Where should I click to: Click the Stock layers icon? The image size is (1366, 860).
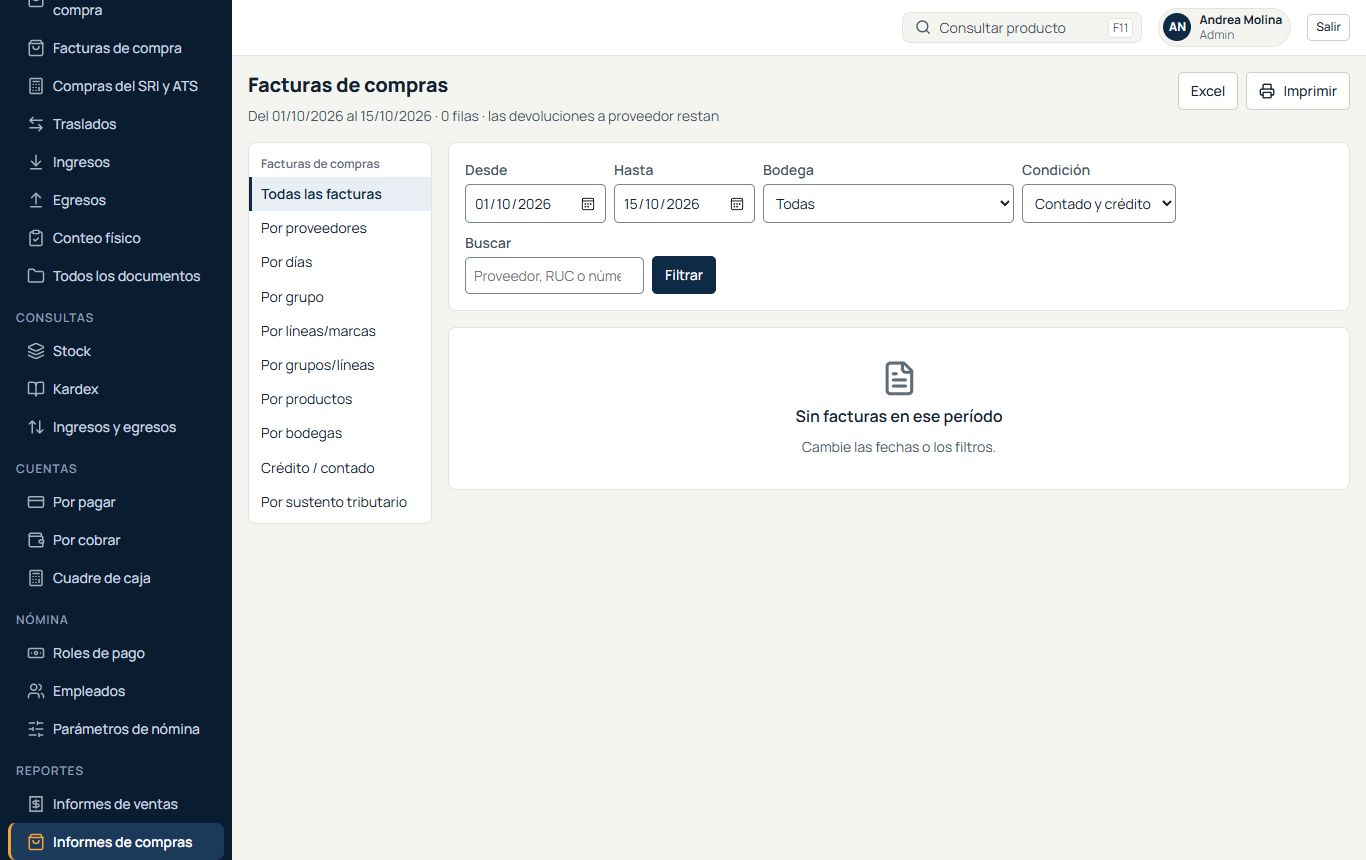(36, 351)
